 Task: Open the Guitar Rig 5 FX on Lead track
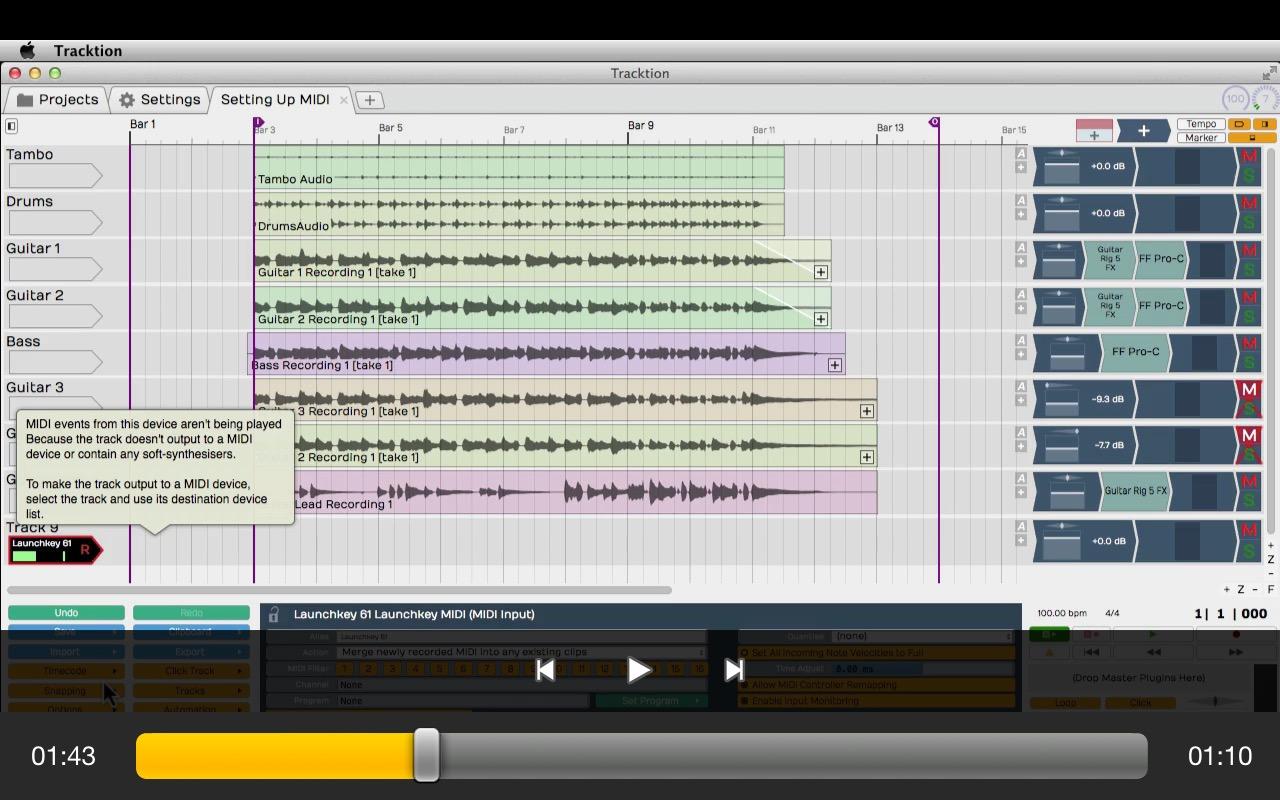[1135, 491]
